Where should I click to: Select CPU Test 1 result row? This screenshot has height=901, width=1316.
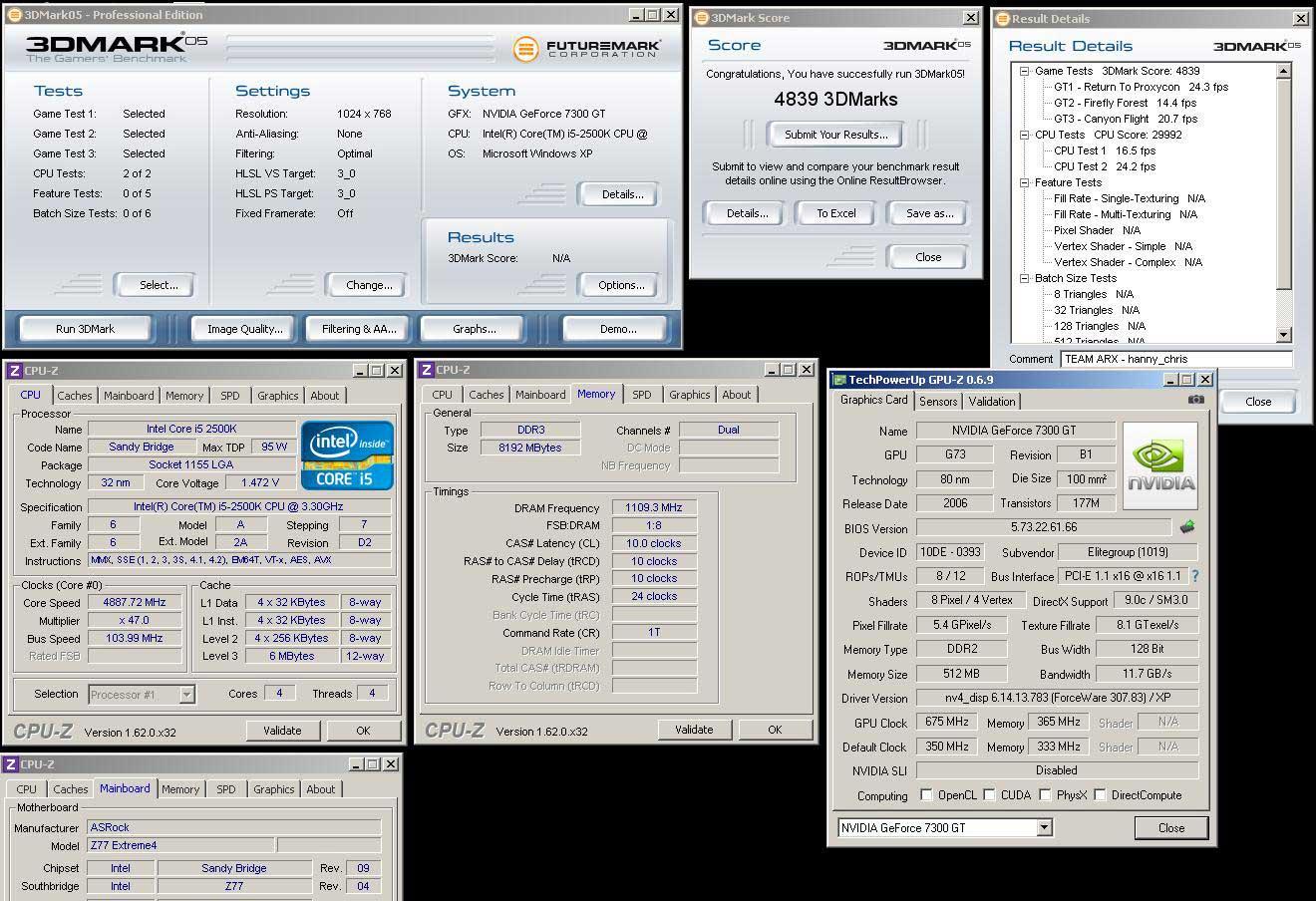1104,150
